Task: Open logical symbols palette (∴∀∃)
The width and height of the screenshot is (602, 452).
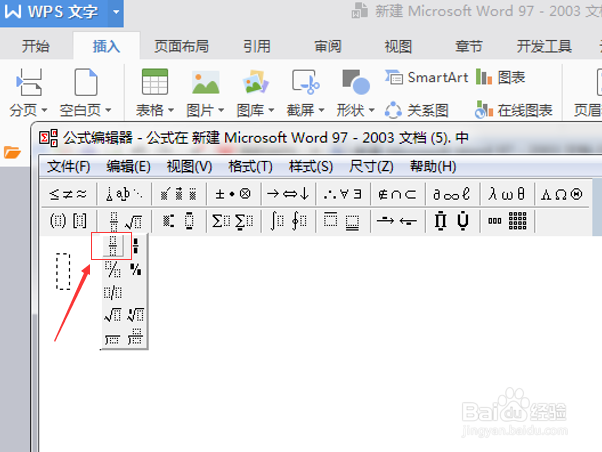Action: click(343, 194)
